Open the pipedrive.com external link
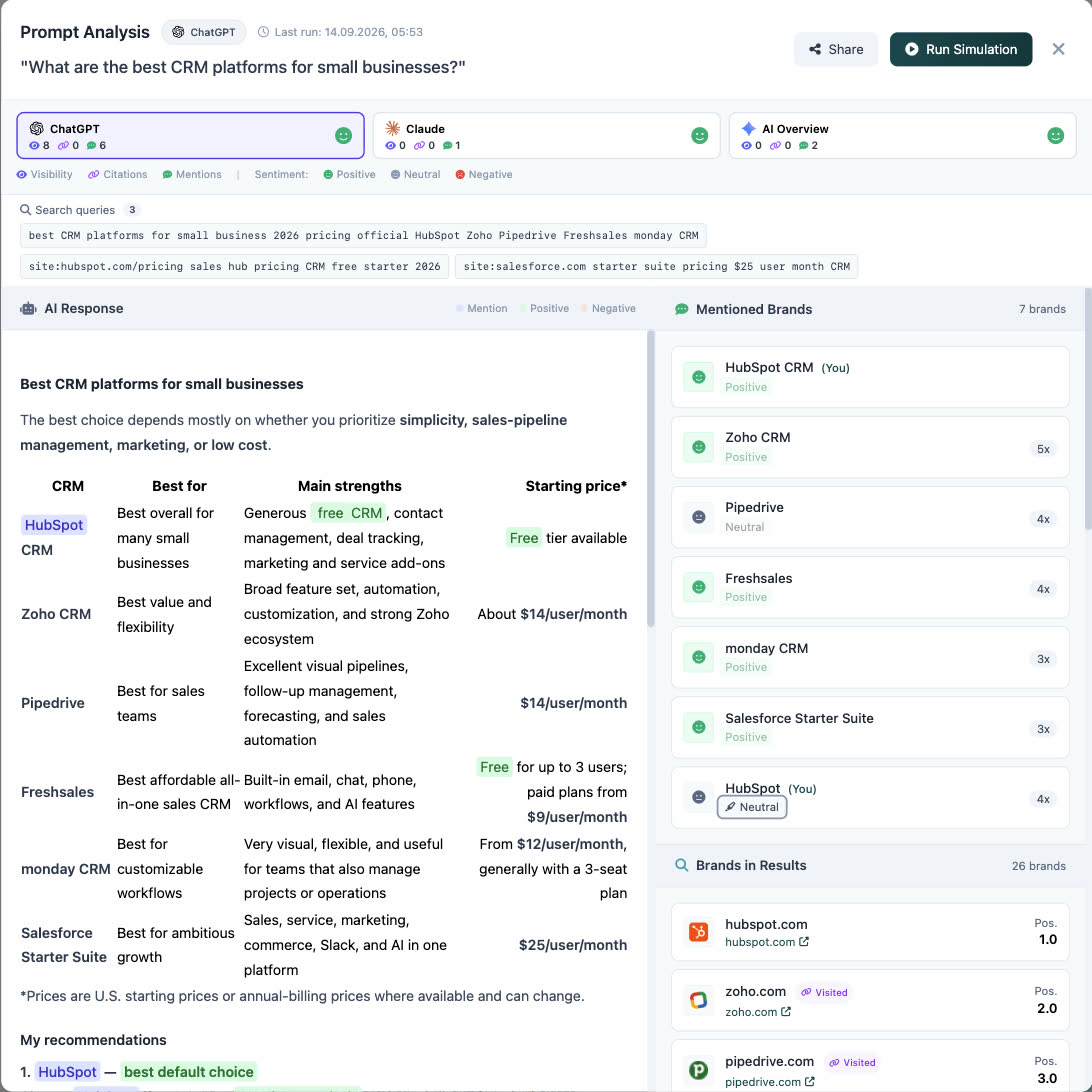This screenshot has height=1092, width=1092. (x=770, y=1082)
